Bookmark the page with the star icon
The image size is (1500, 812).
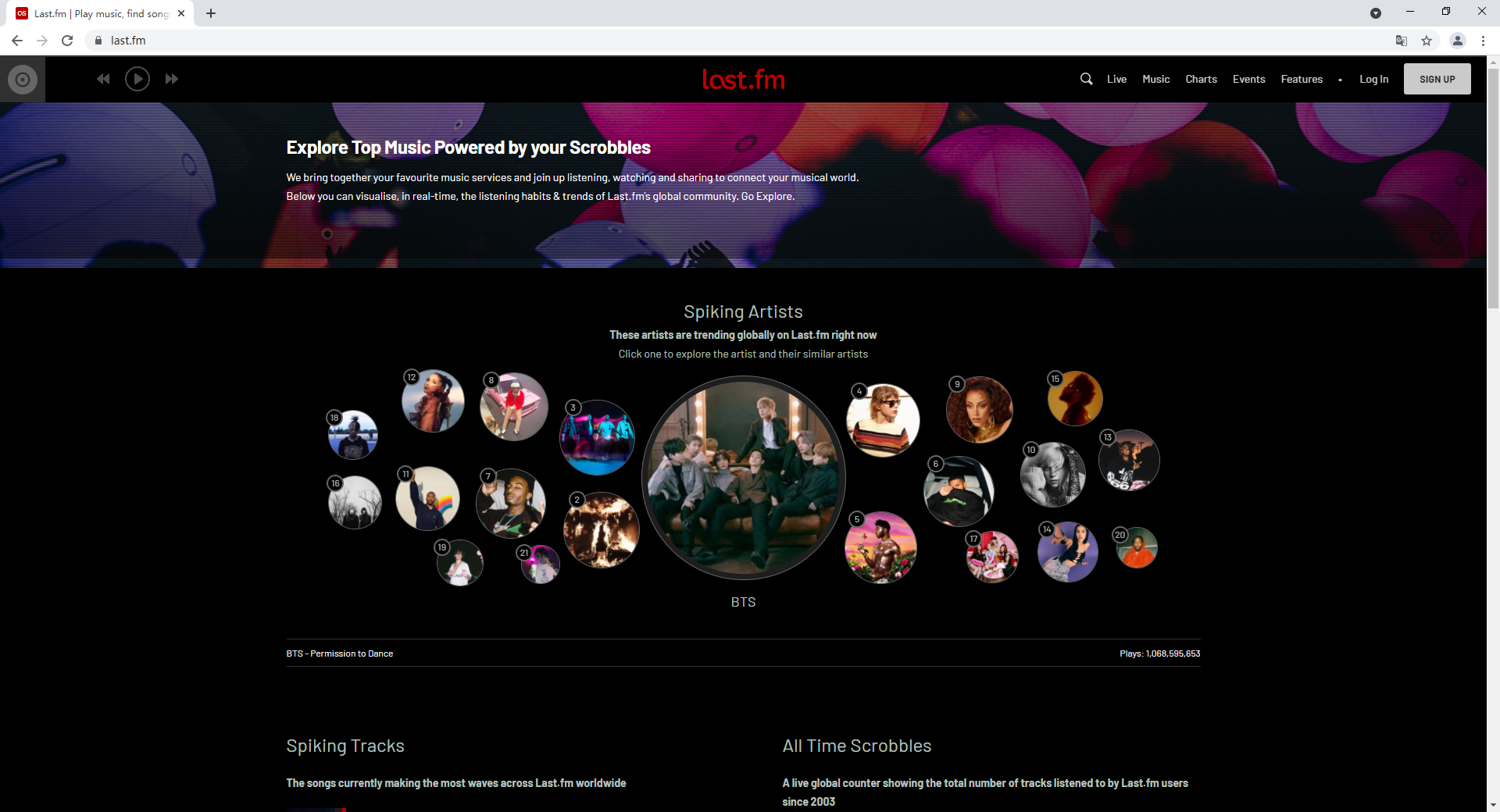click(1426, 40)
